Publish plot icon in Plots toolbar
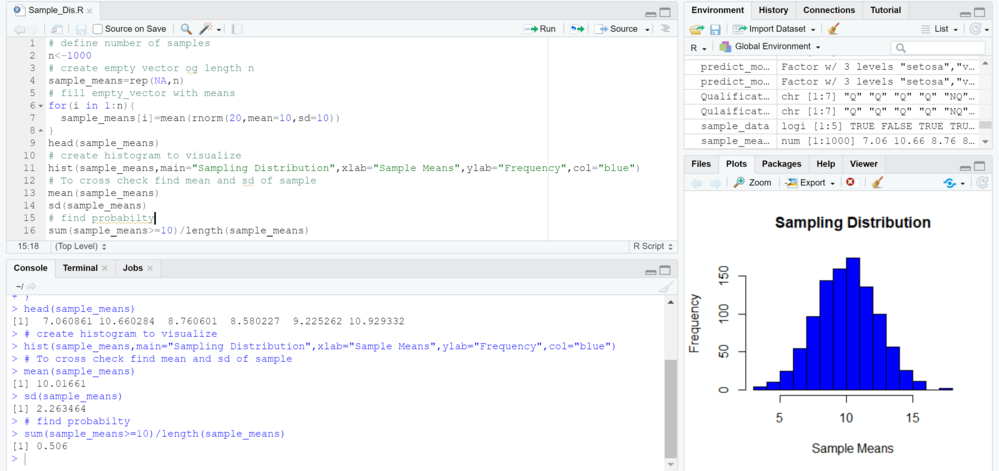The width and height of the screenshot is (999, 471). (x=950, y=183)
